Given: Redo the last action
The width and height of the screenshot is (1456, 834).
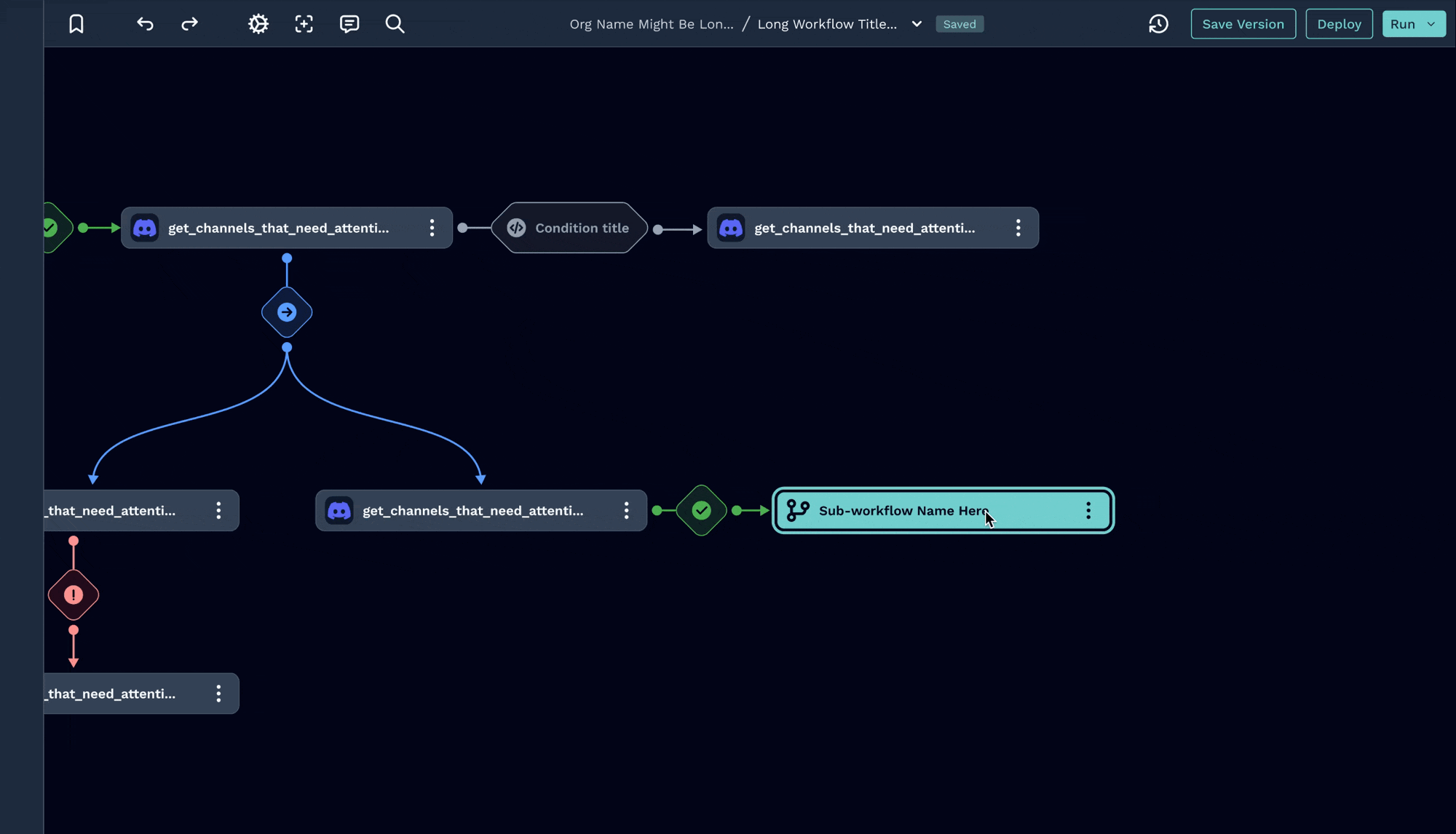Looking at the screenshot, I should click(189, 24).
